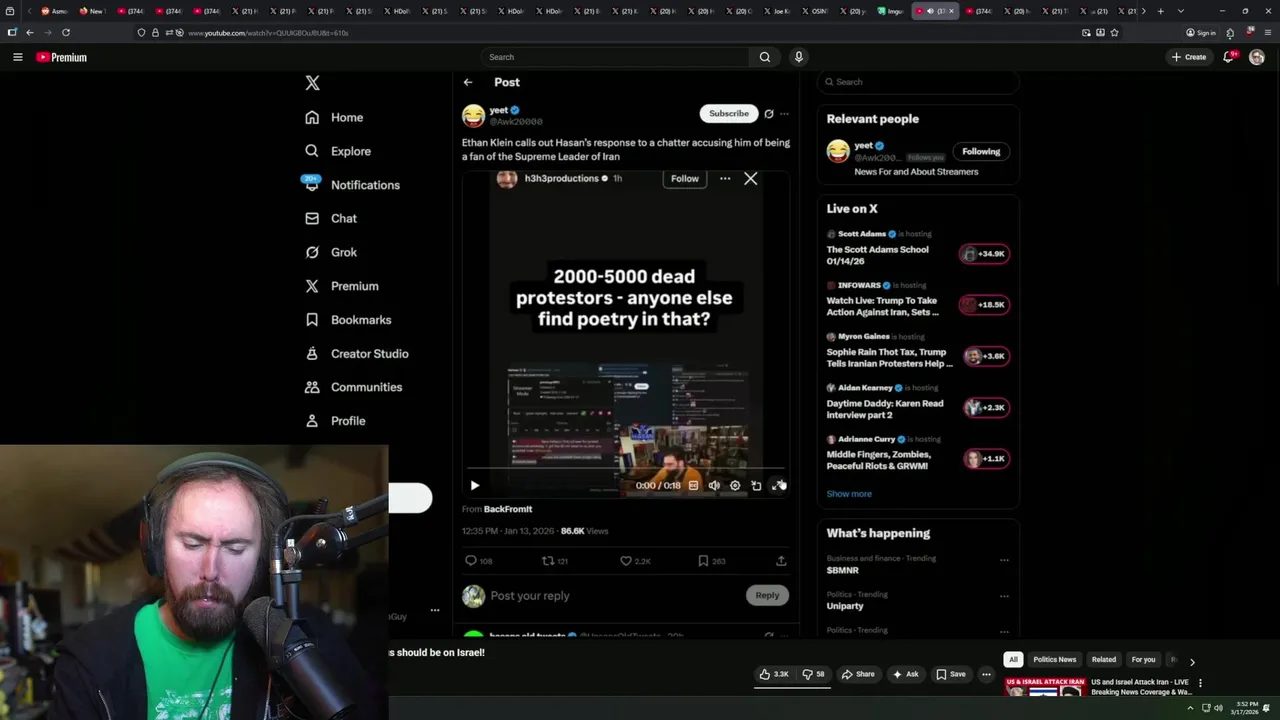Viewport: 1280px width, 720px height.
Task: Play the embedded X video
Action: point(475,485)
